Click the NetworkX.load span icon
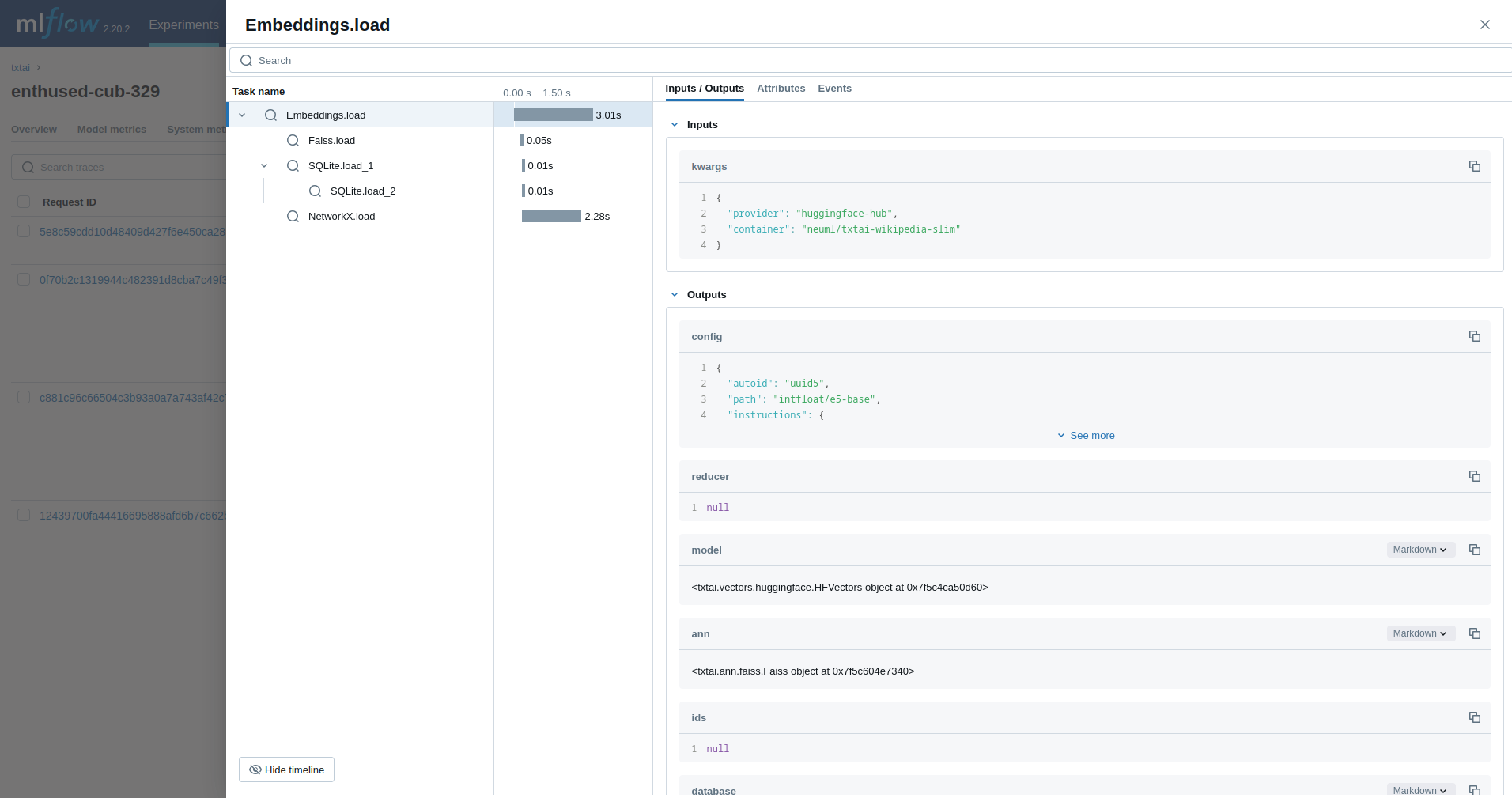 293,217
